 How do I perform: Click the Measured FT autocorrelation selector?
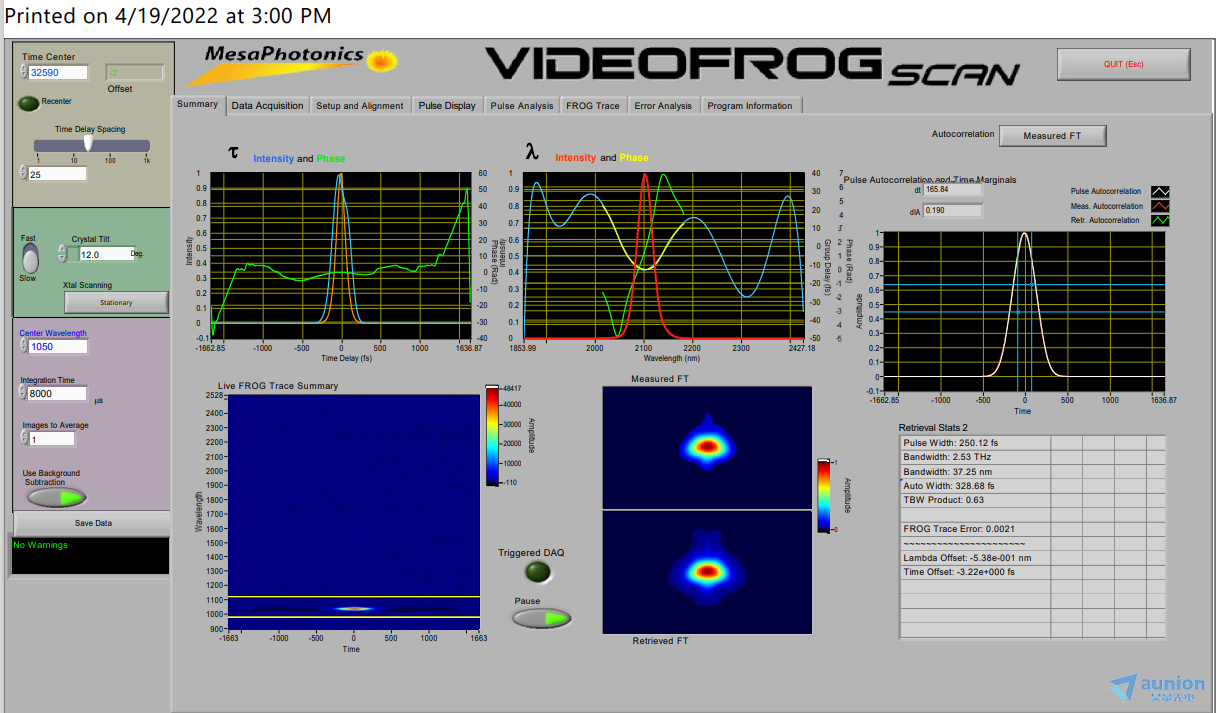pos(1052,135)
